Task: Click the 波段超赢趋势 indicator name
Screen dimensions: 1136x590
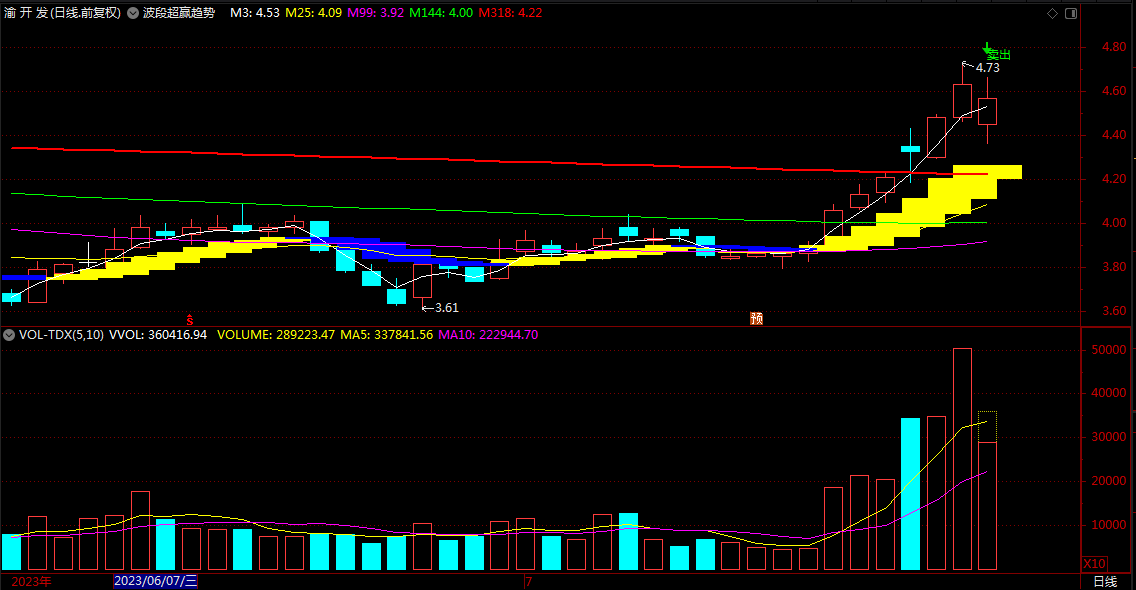Action: click(x=179, y=13)
